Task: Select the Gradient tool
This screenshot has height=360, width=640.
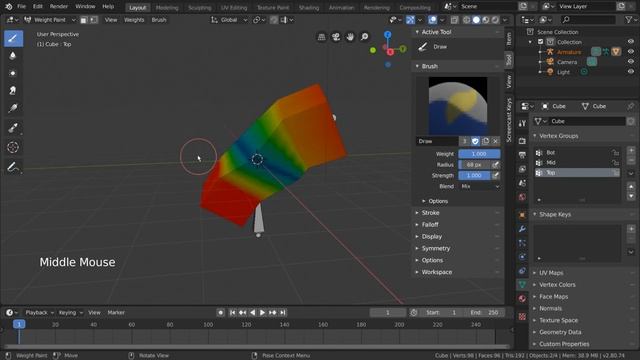Action: tap(13, 108)
